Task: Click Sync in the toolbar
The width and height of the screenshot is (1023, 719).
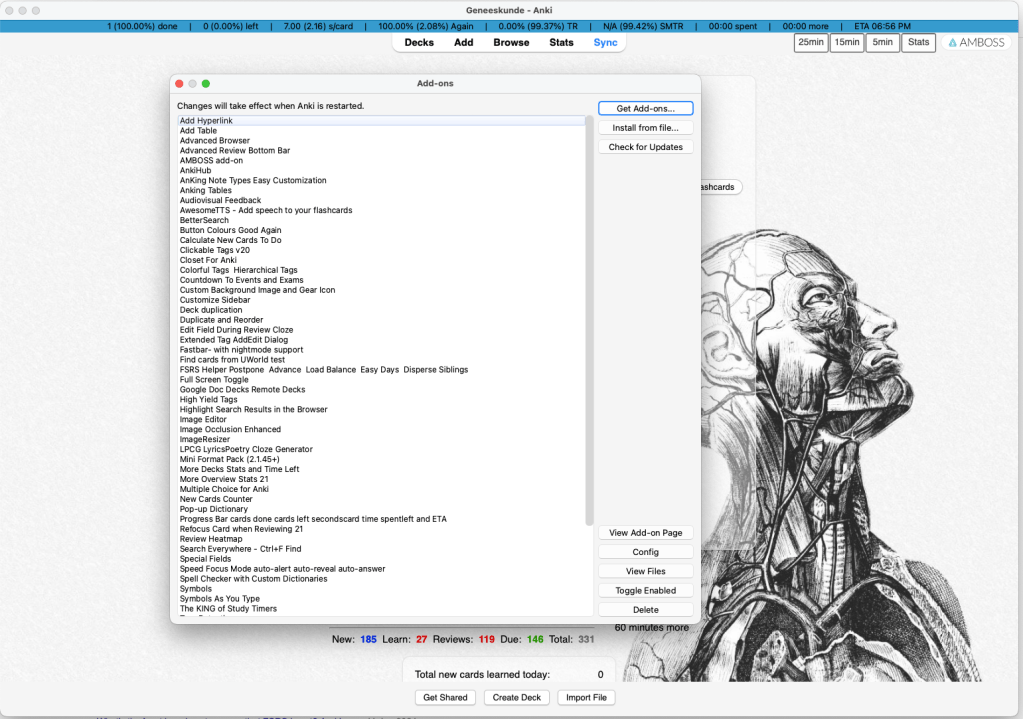Action: pos(605,43)
